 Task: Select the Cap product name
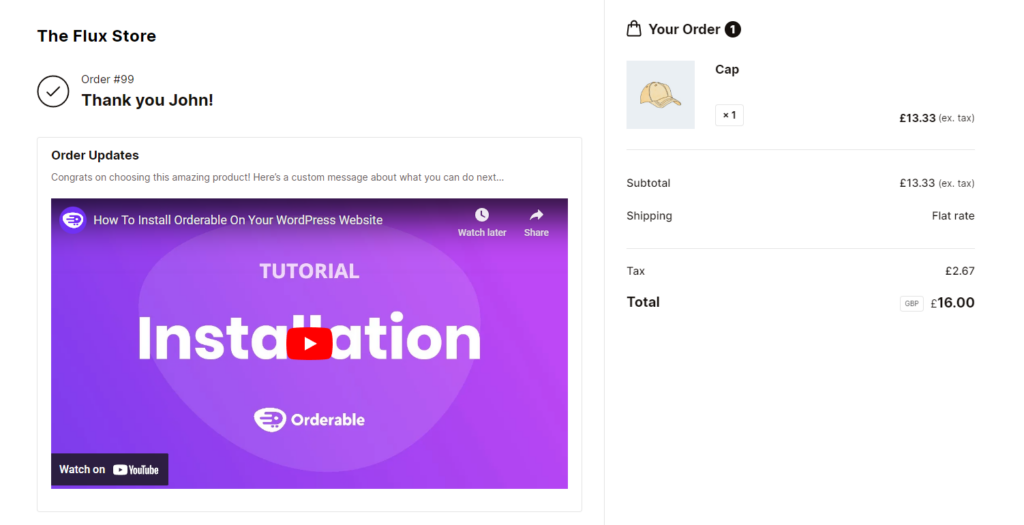[x=727, y=69]
